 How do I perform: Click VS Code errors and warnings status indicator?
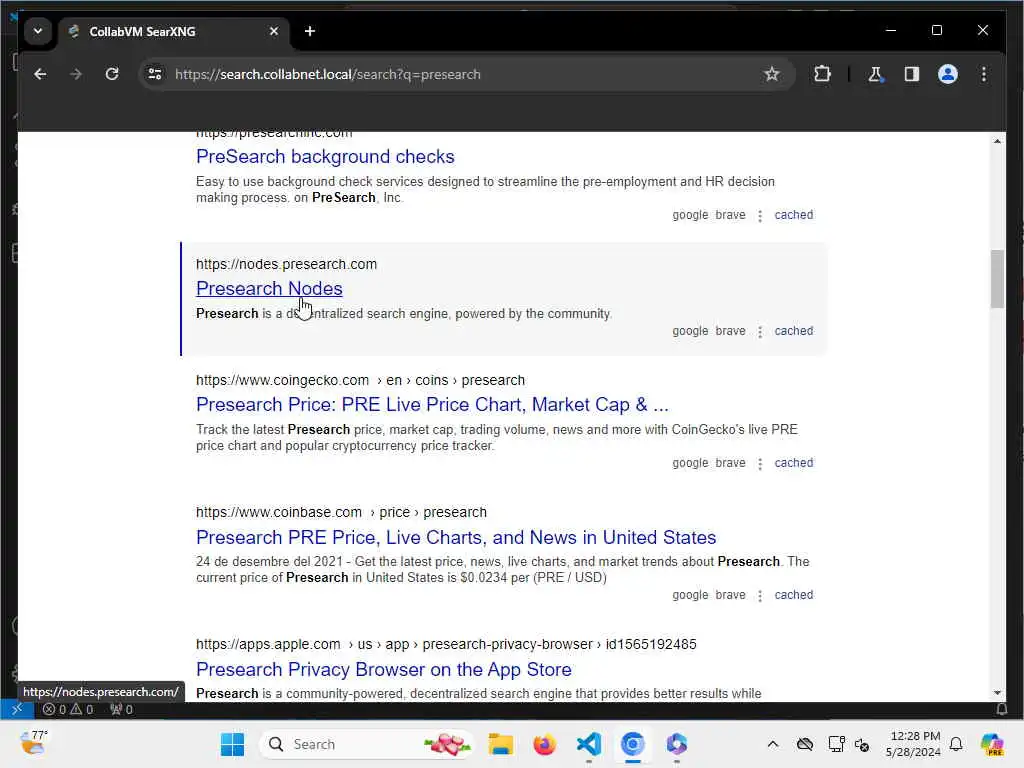pyautogui.click(x=68, y=709)
